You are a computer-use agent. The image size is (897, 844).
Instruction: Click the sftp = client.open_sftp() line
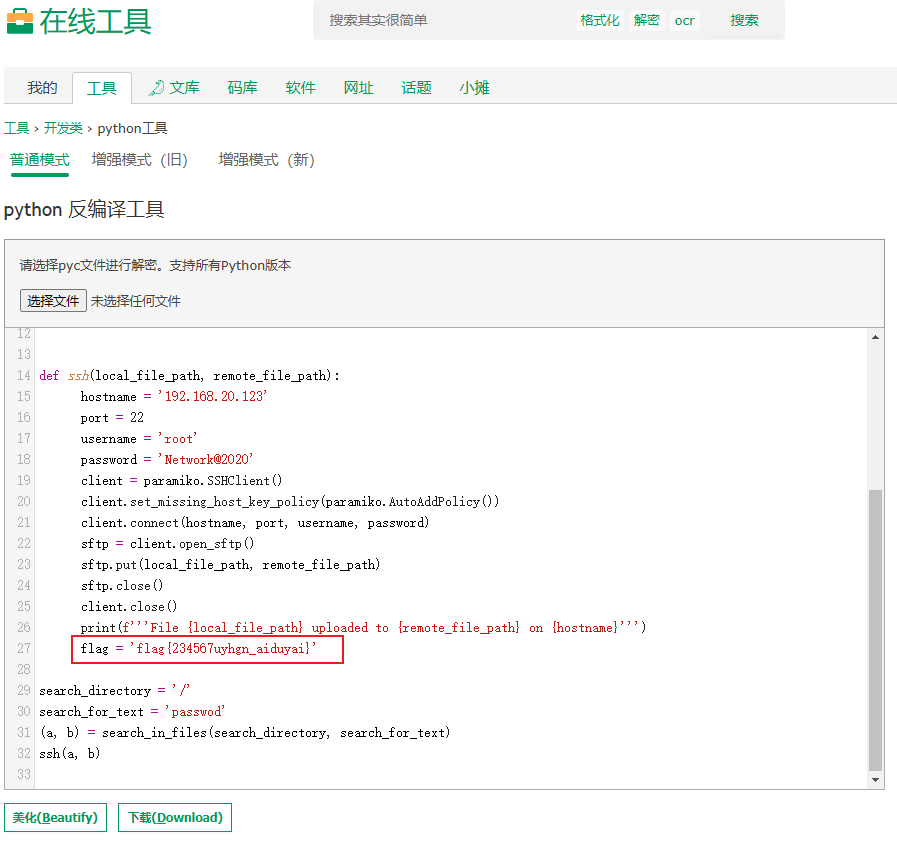pyautogui.click(x=168, y=544)
